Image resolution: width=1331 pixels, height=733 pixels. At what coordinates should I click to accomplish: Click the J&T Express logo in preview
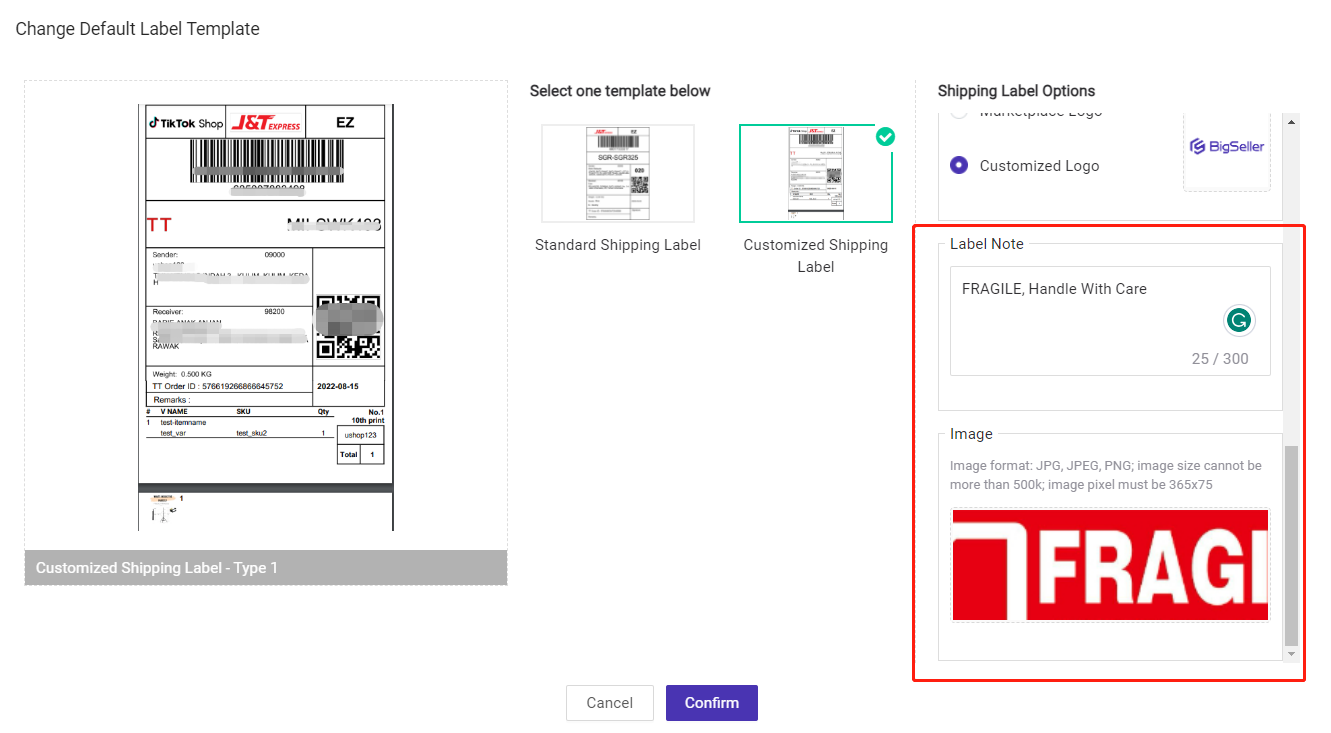click(266, 123)
